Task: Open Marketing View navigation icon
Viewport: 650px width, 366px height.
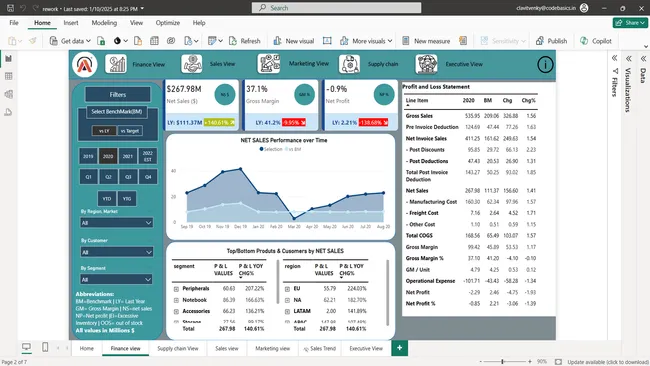Action: point(269,64)
